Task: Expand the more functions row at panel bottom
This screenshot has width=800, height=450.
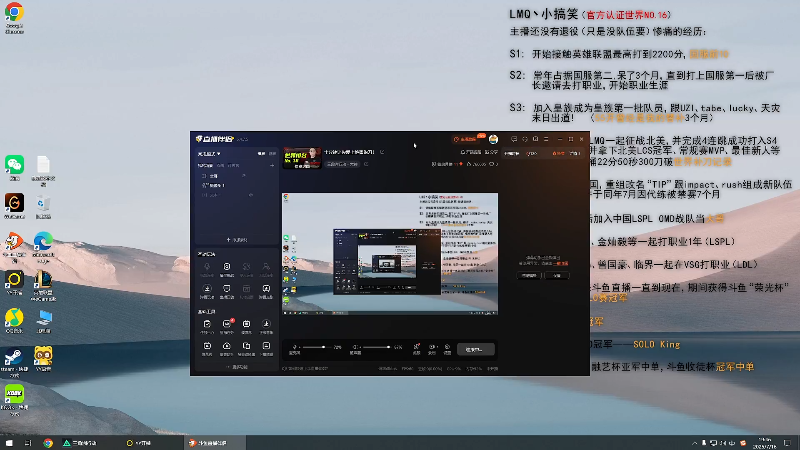Action: 237,367
